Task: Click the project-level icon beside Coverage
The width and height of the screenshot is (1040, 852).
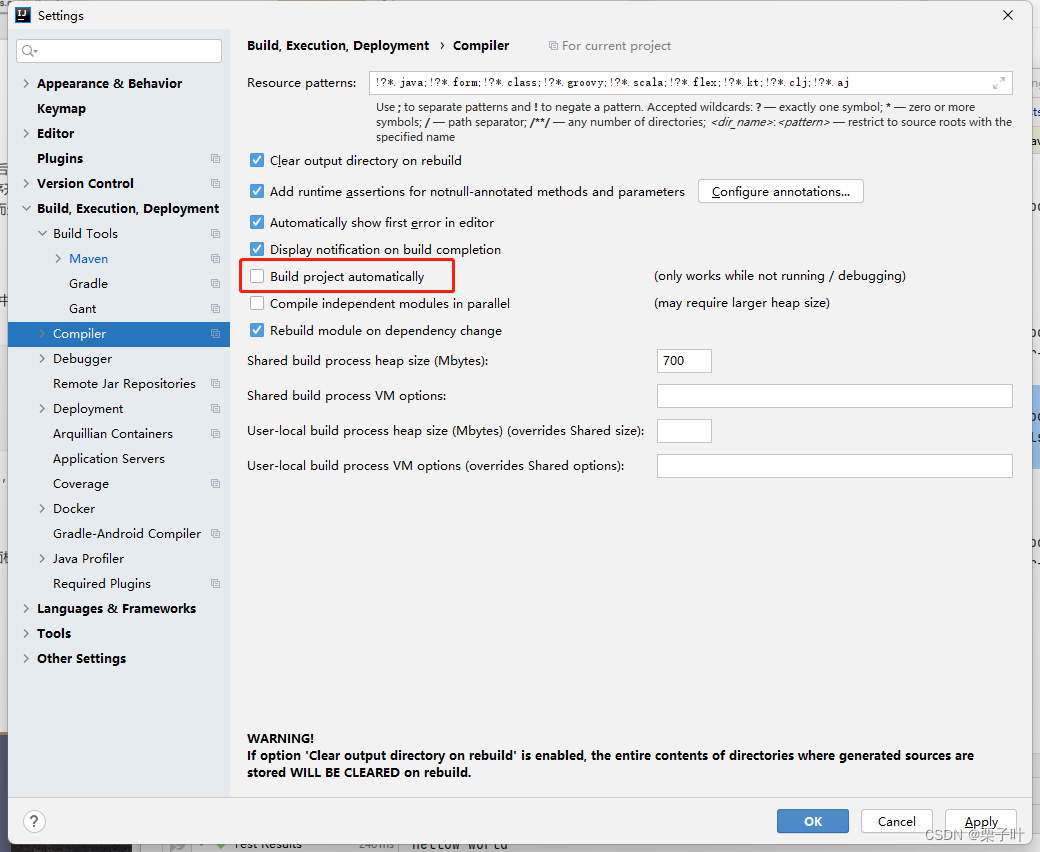Action: (216, 484)
